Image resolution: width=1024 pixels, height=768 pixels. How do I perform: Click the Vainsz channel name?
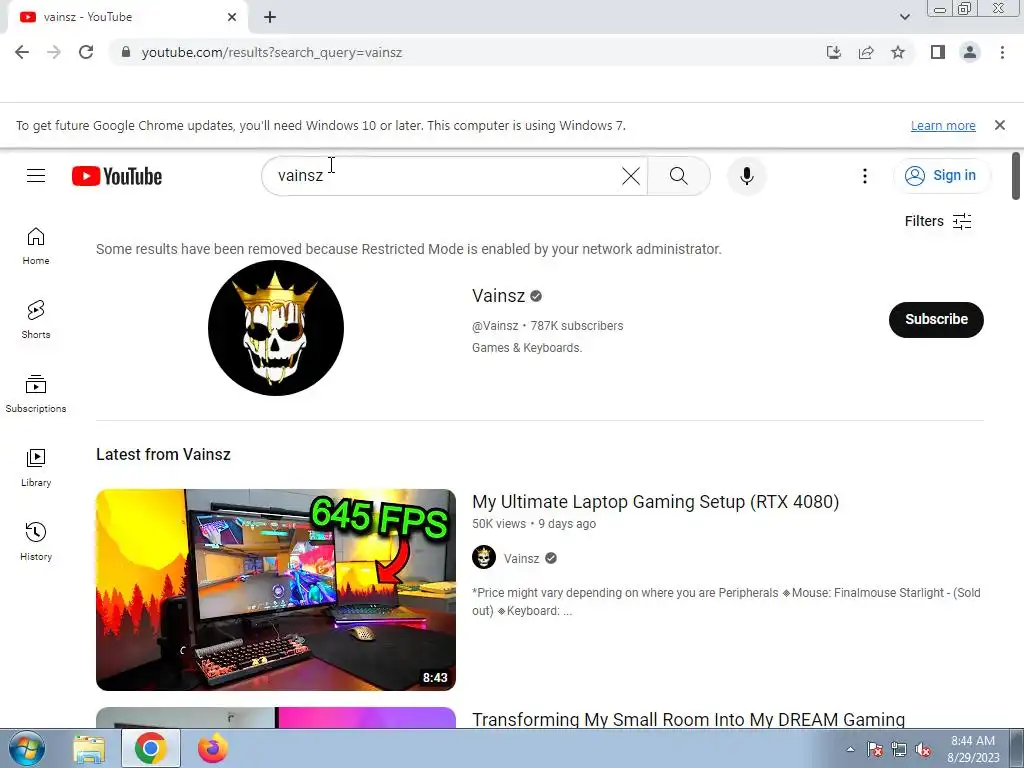point(498,296)
